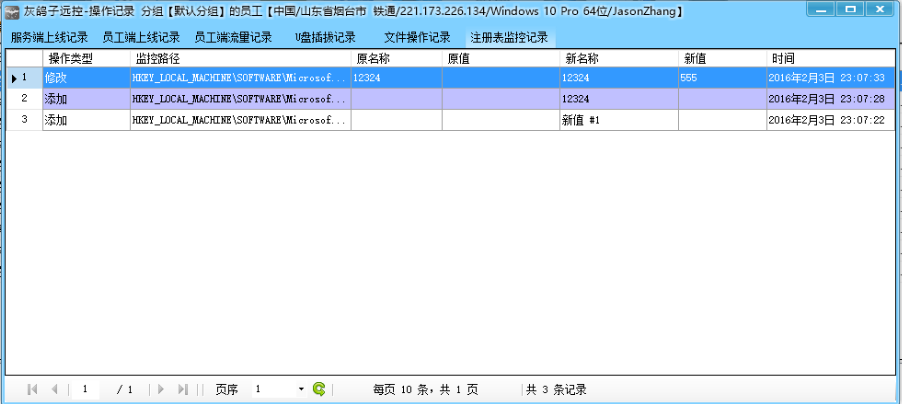Click the row 1 arrow indicator
The width and height of the screenshot is (902, 404).
(14, 78)
